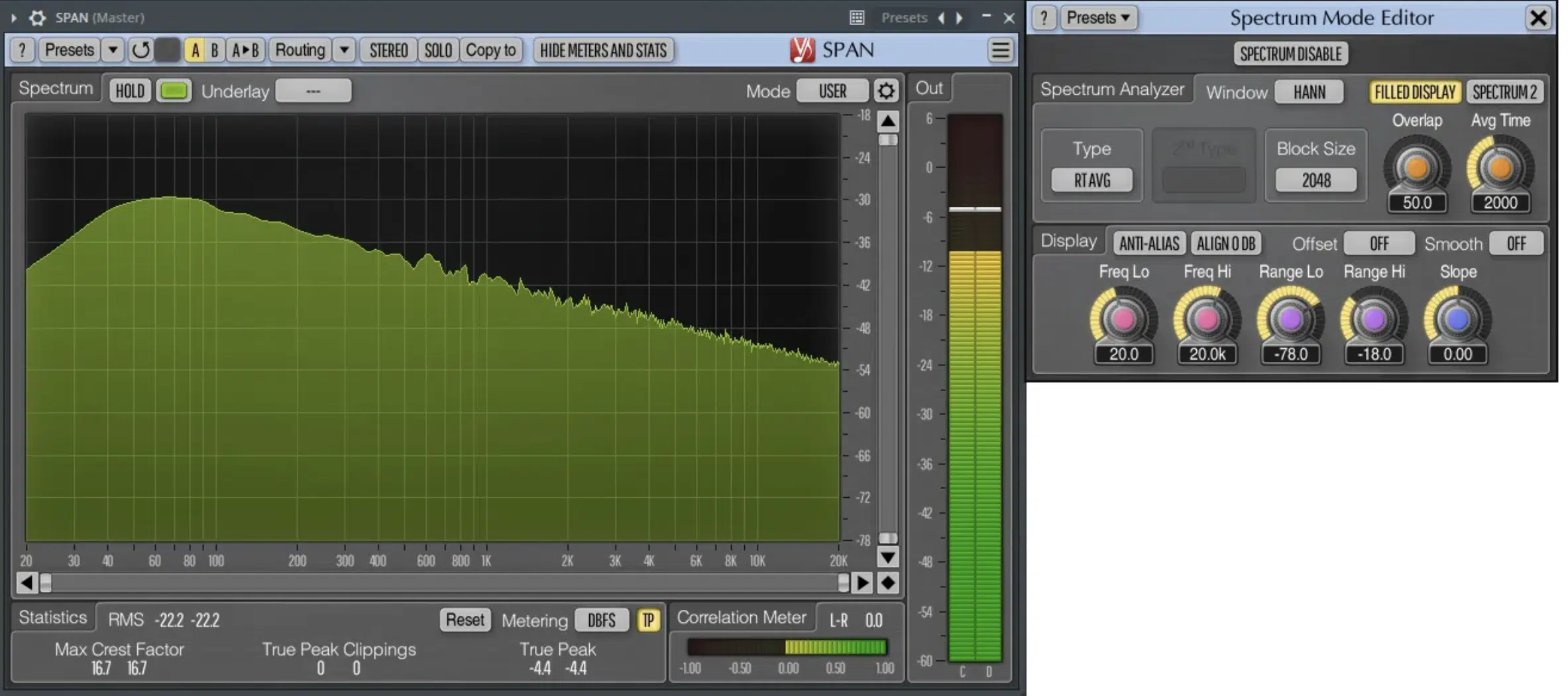Open the STEREO channel mode selector
The height and width of the screenshot is (696, 1568).
tap(388, 50)
